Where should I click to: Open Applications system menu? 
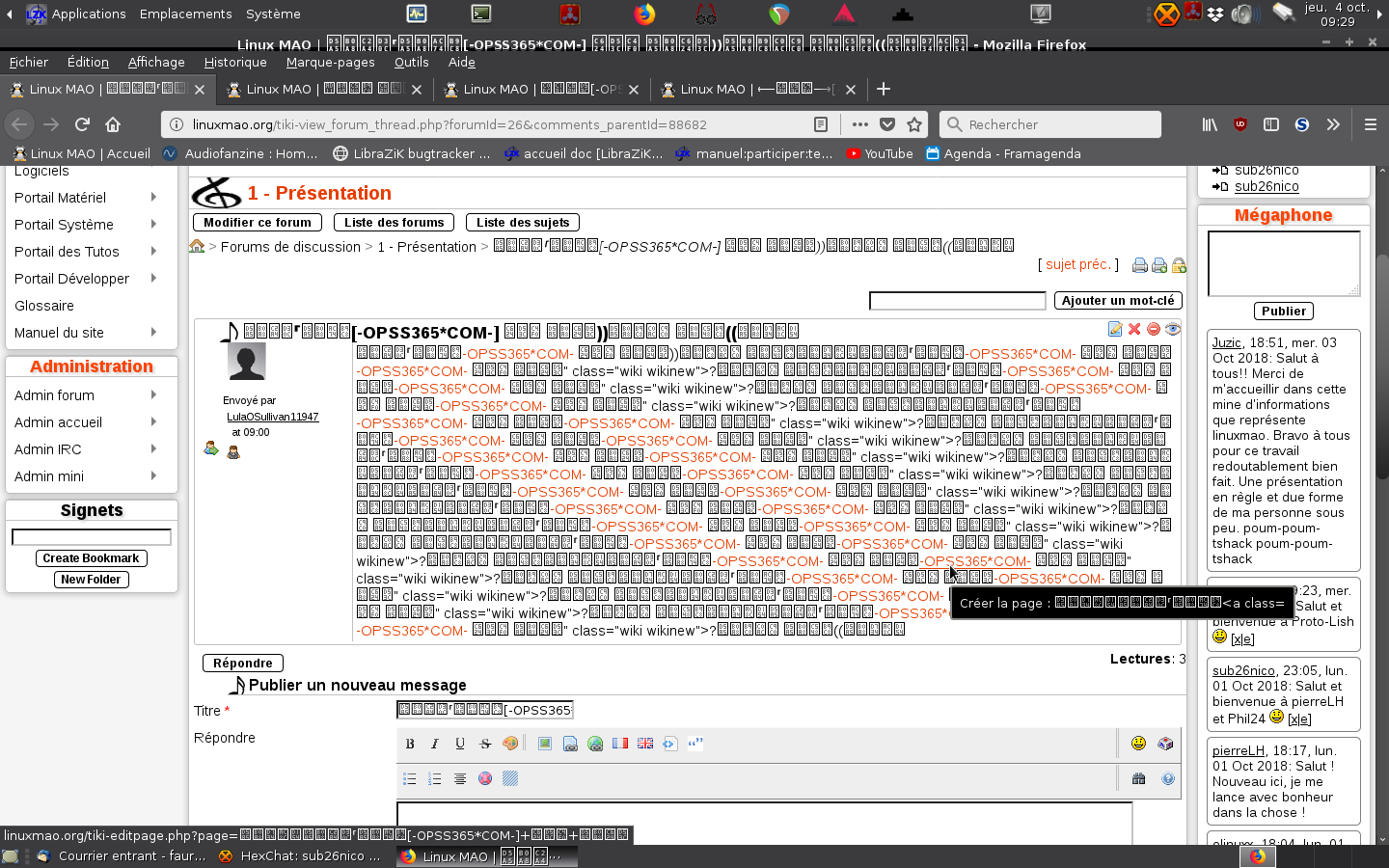76,14
